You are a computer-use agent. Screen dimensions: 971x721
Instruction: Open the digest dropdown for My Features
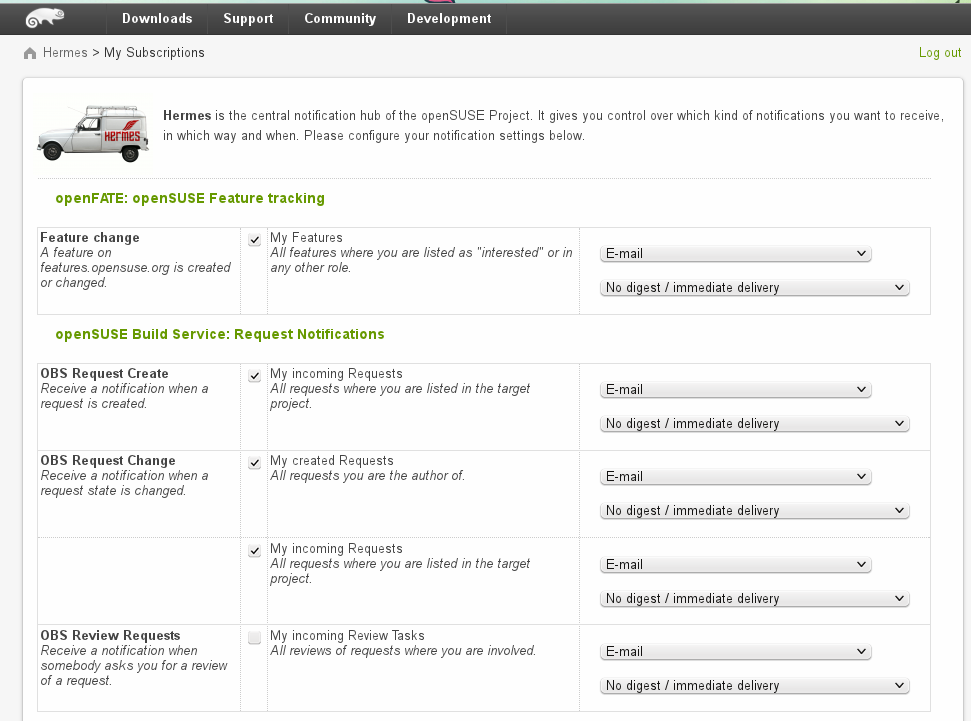[x=754, y=287]
